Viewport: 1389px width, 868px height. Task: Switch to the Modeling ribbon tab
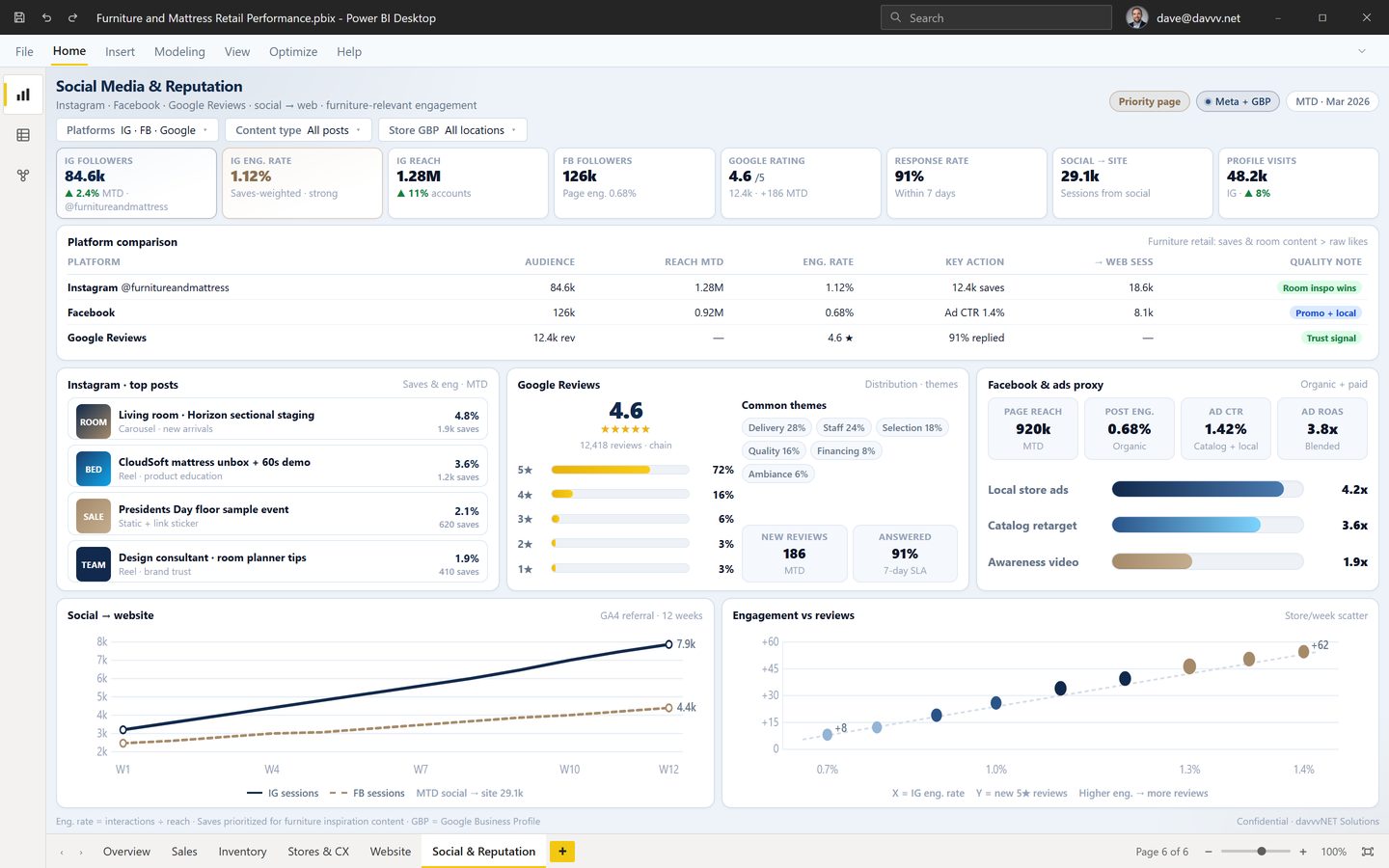click(179, 52)
